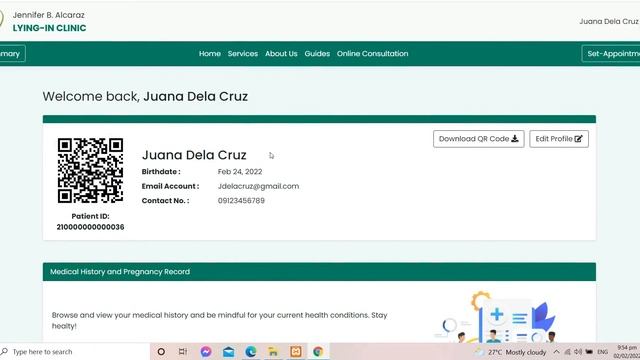Click the Set-Appointment button
640x360 pixels.
(611, 53)
